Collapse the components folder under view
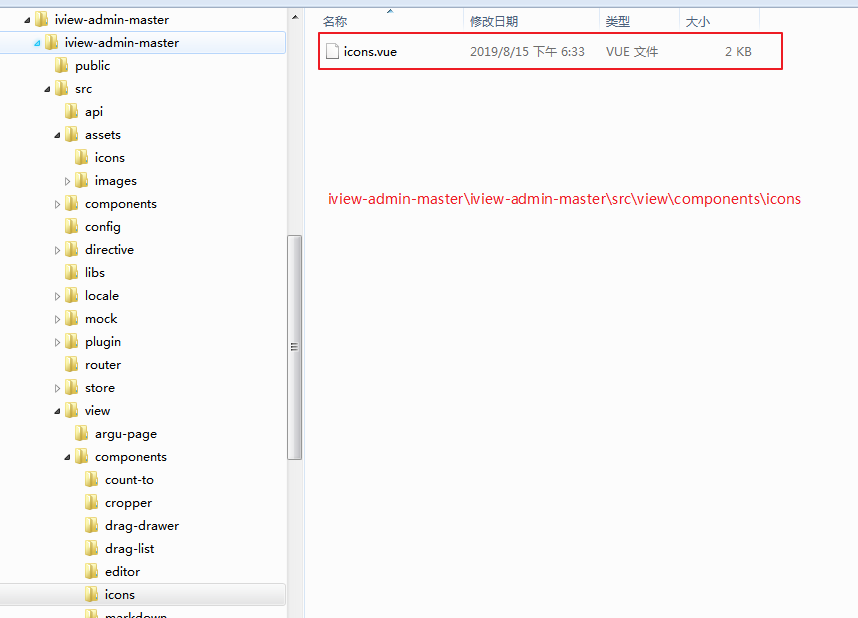The height and width of the screenshot is (618, 858). coord(67,457)
